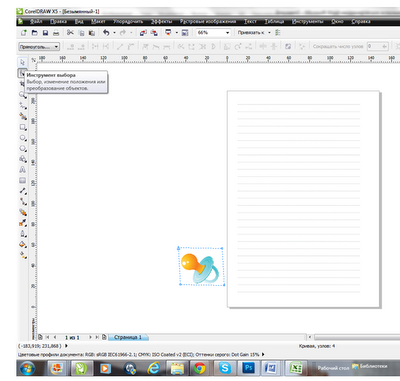Click the Undo arrow icon
Screen dimensions: 400x381
coord(106,33)
